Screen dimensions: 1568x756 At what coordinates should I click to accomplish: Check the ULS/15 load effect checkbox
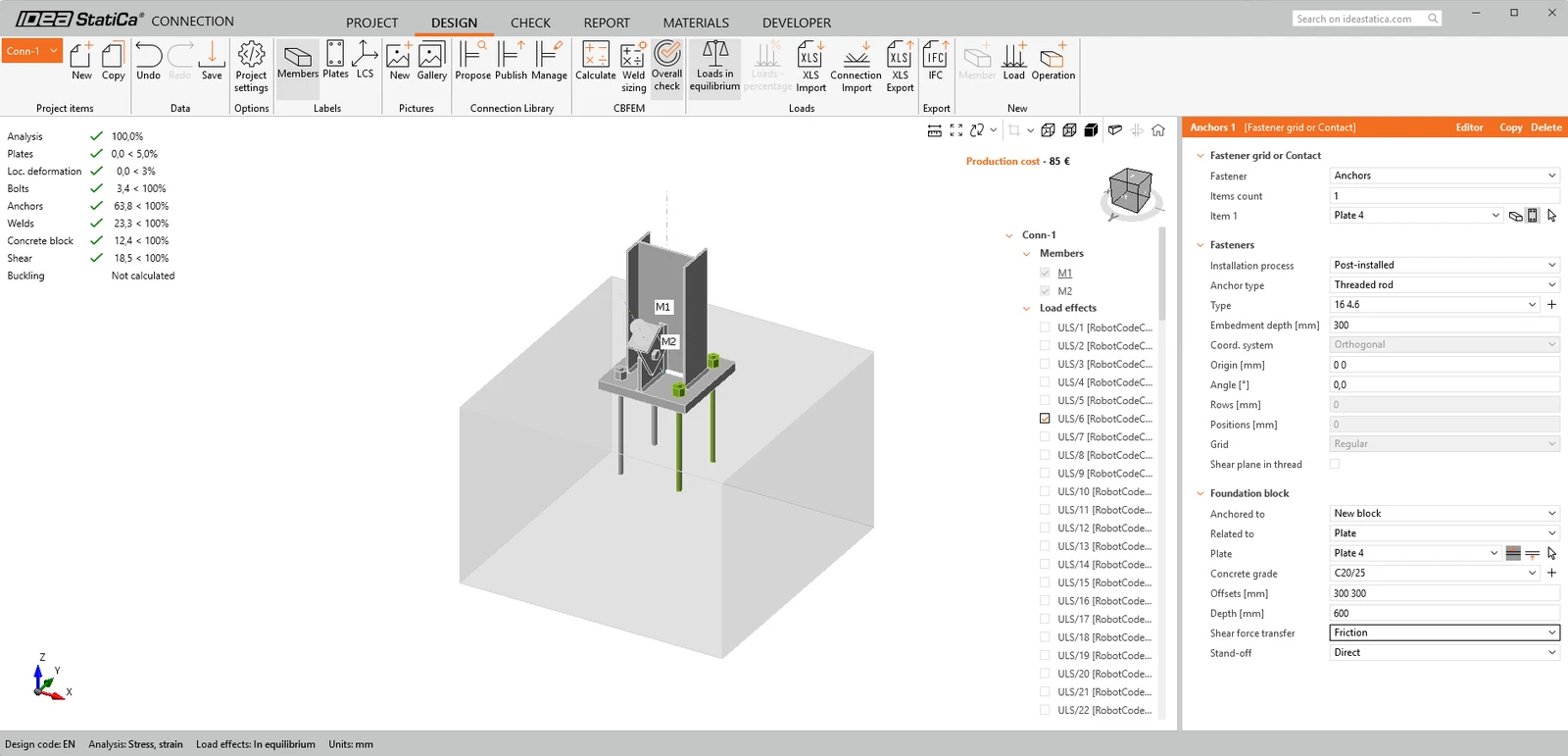pyautogui.click(x=1045, y=582)
